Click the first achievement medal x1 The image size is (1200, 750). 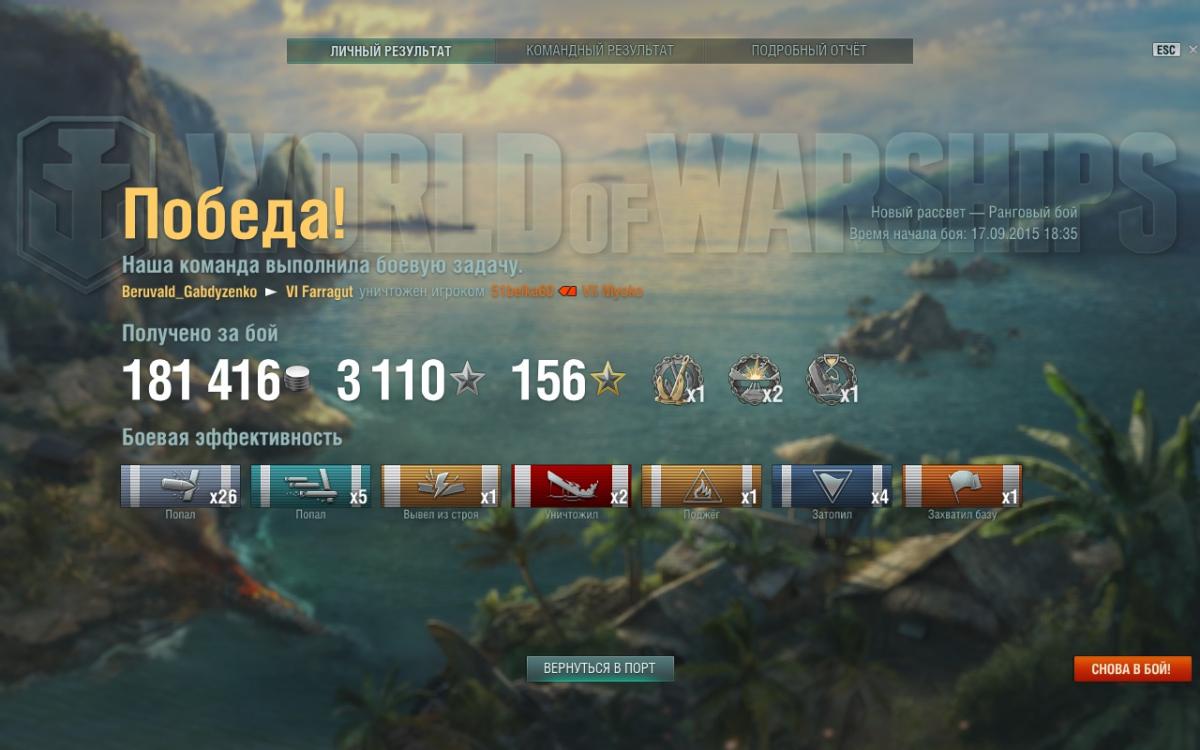pyautogui.click(x=677, y=380)
